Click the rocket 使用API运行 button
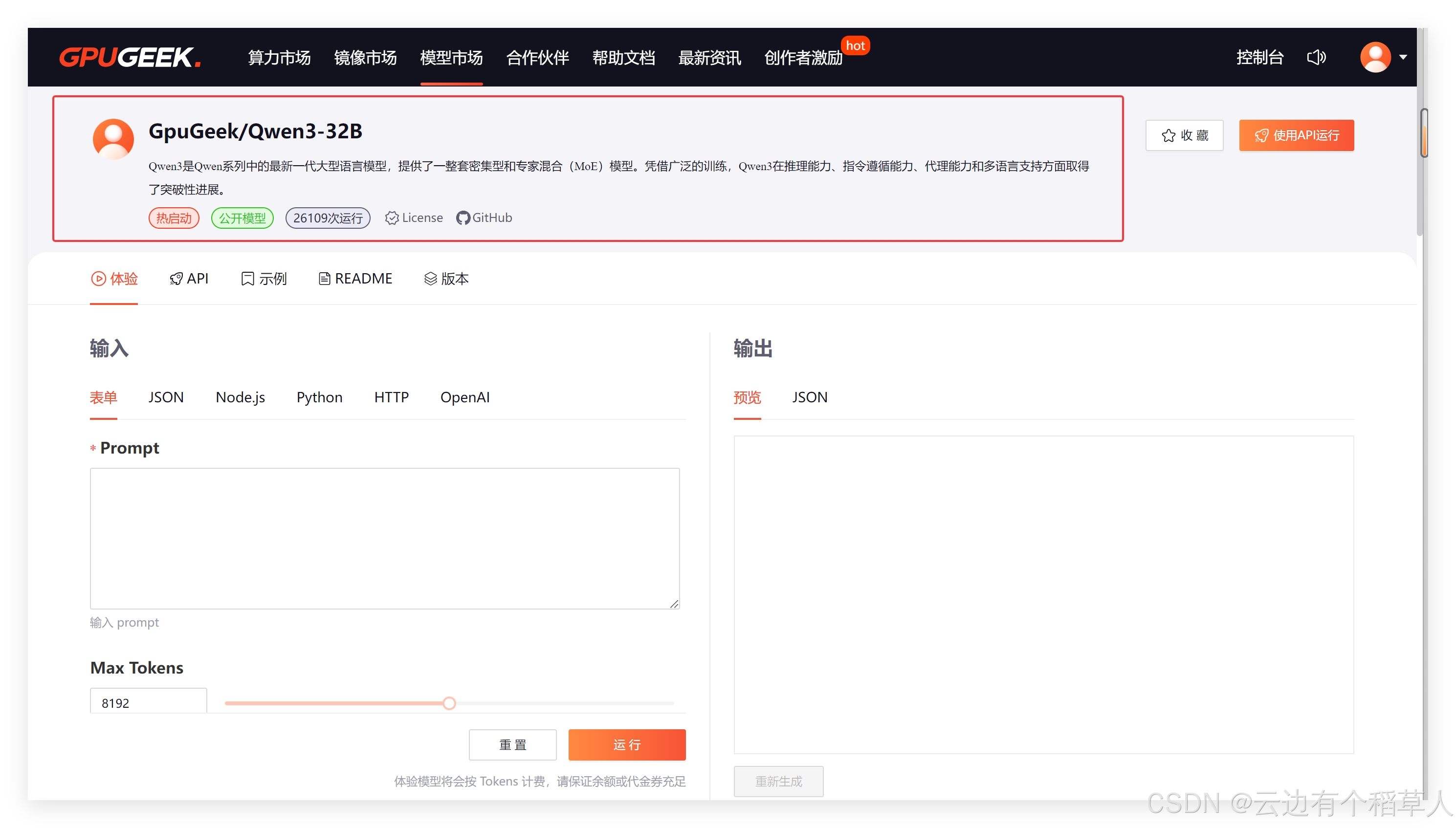This screenshot has height=828, width=1456. (1296, 135)
